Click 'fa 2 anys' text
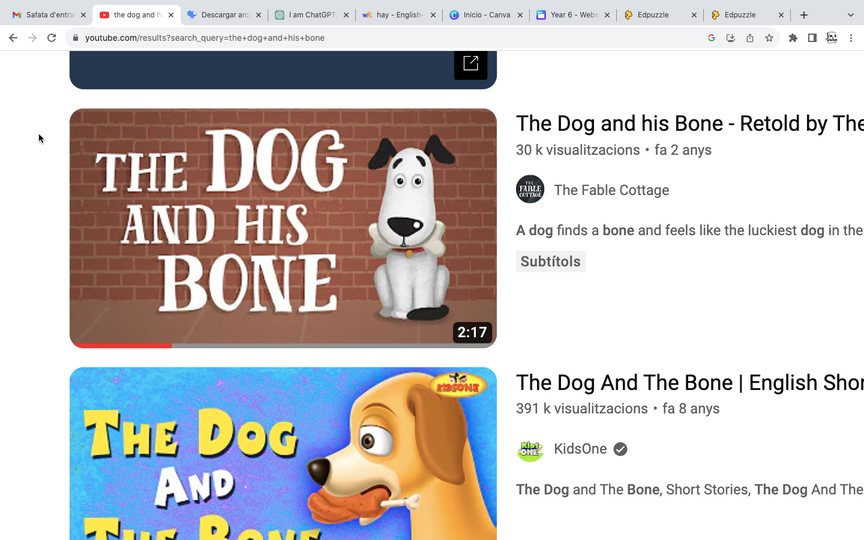 click(683, 150)
